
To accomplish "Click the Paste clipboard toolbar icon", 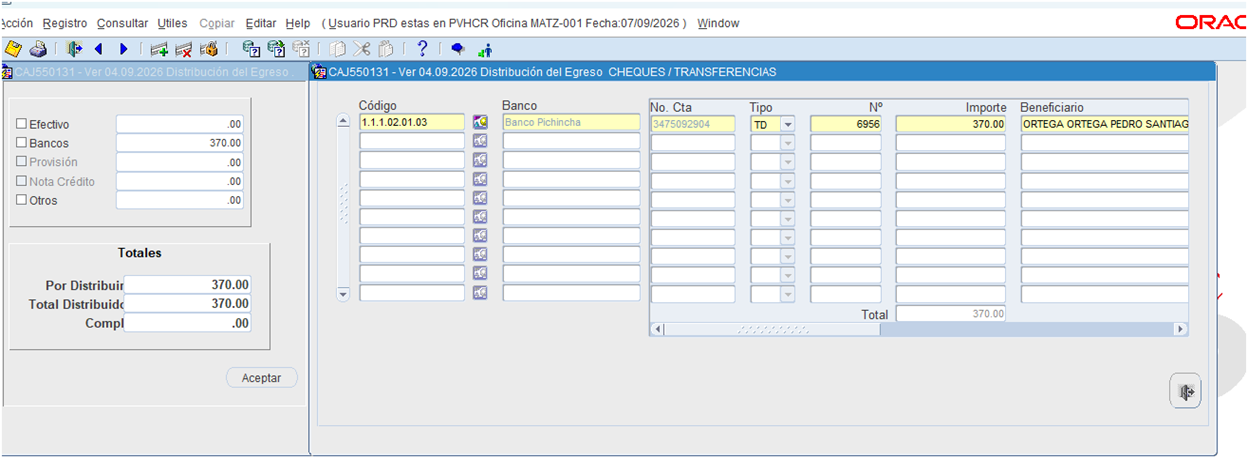I will tap(386, 48).
